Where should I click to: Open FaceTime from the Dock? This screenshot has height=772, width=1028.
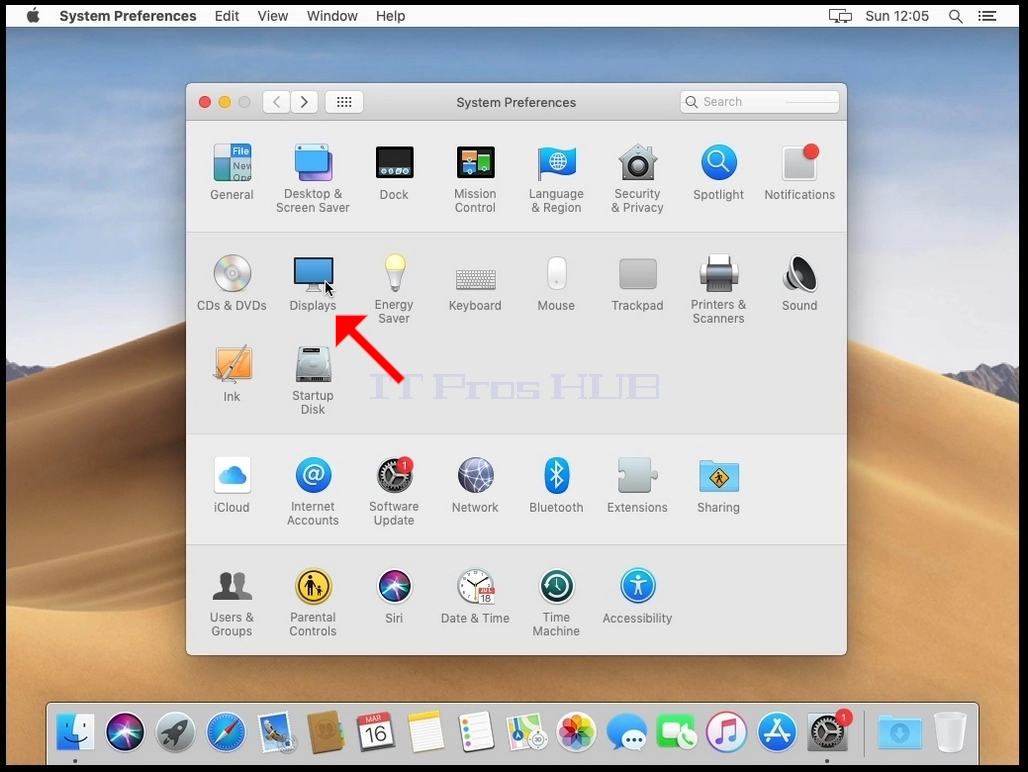[677, 731]
